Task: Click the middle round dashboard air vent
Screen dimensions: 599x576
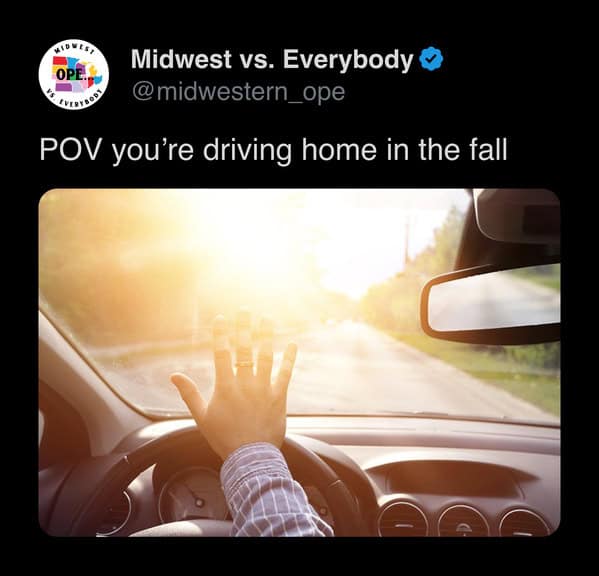Action: 463,520
